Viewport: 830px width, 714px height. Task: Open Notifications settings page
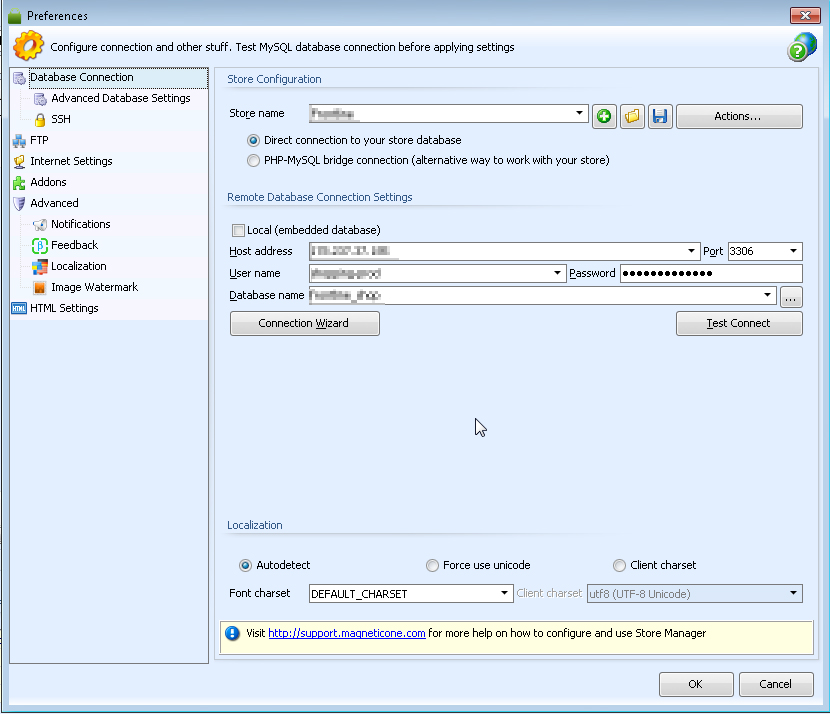[80, 224]
